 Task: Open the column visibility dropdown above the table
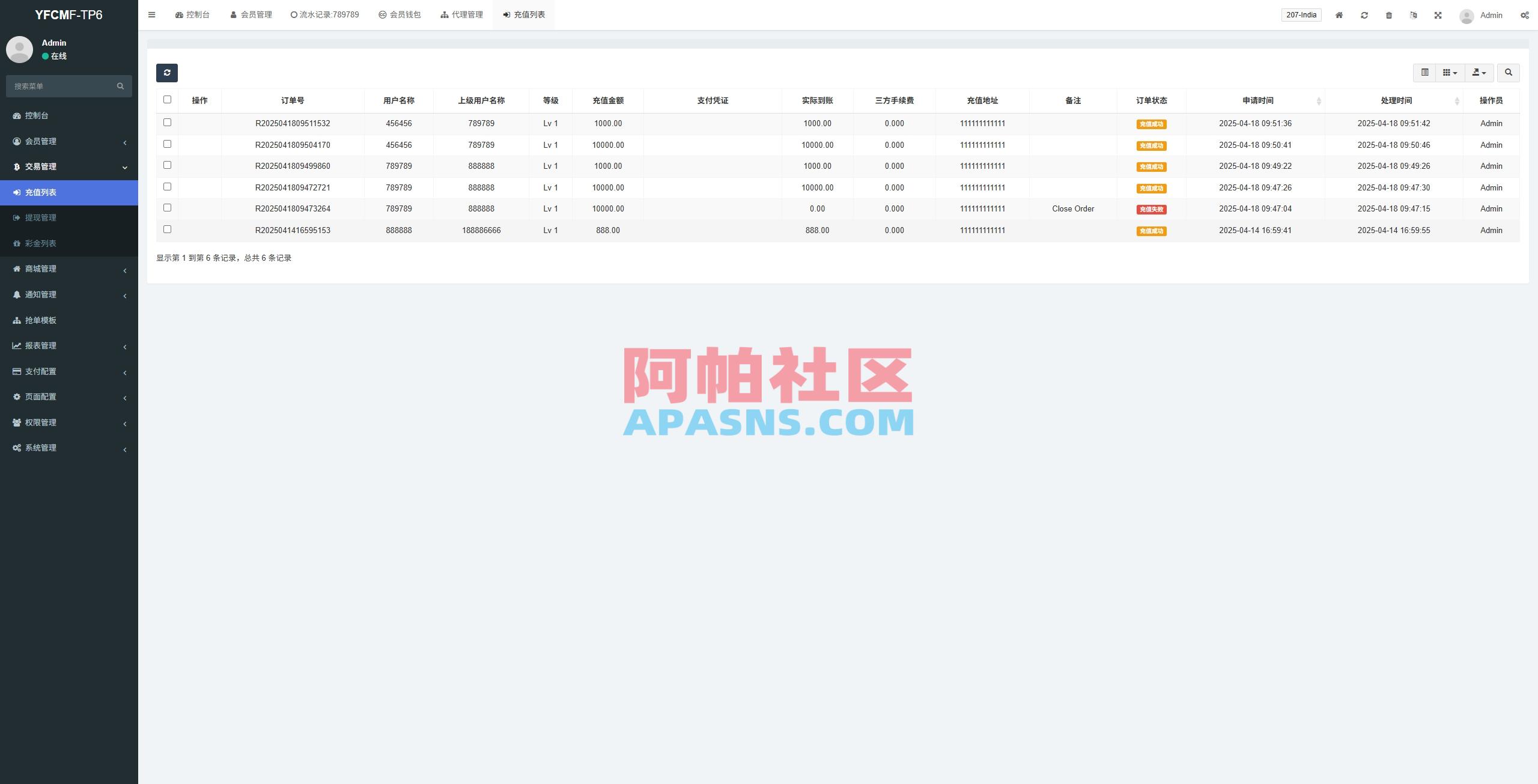[x=1449, y=73]
